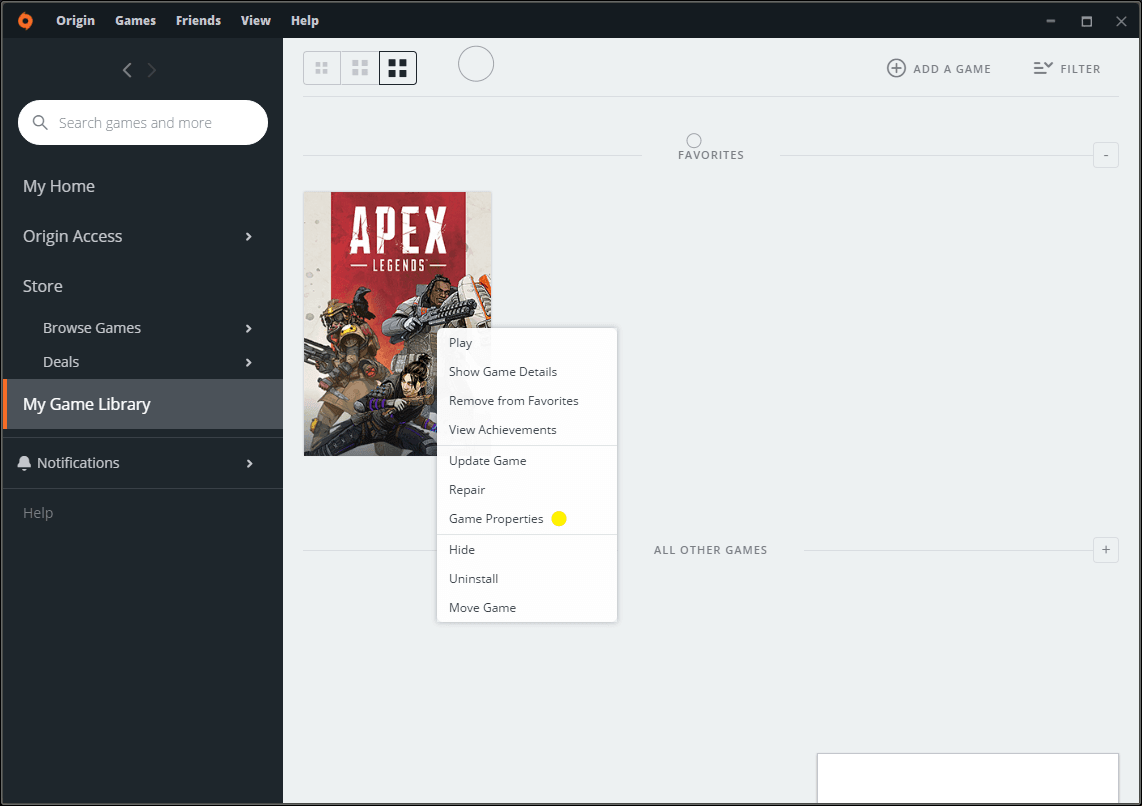Choose Uninstall
This screenshot has height=806, width=1142.
tap(527, 579)
